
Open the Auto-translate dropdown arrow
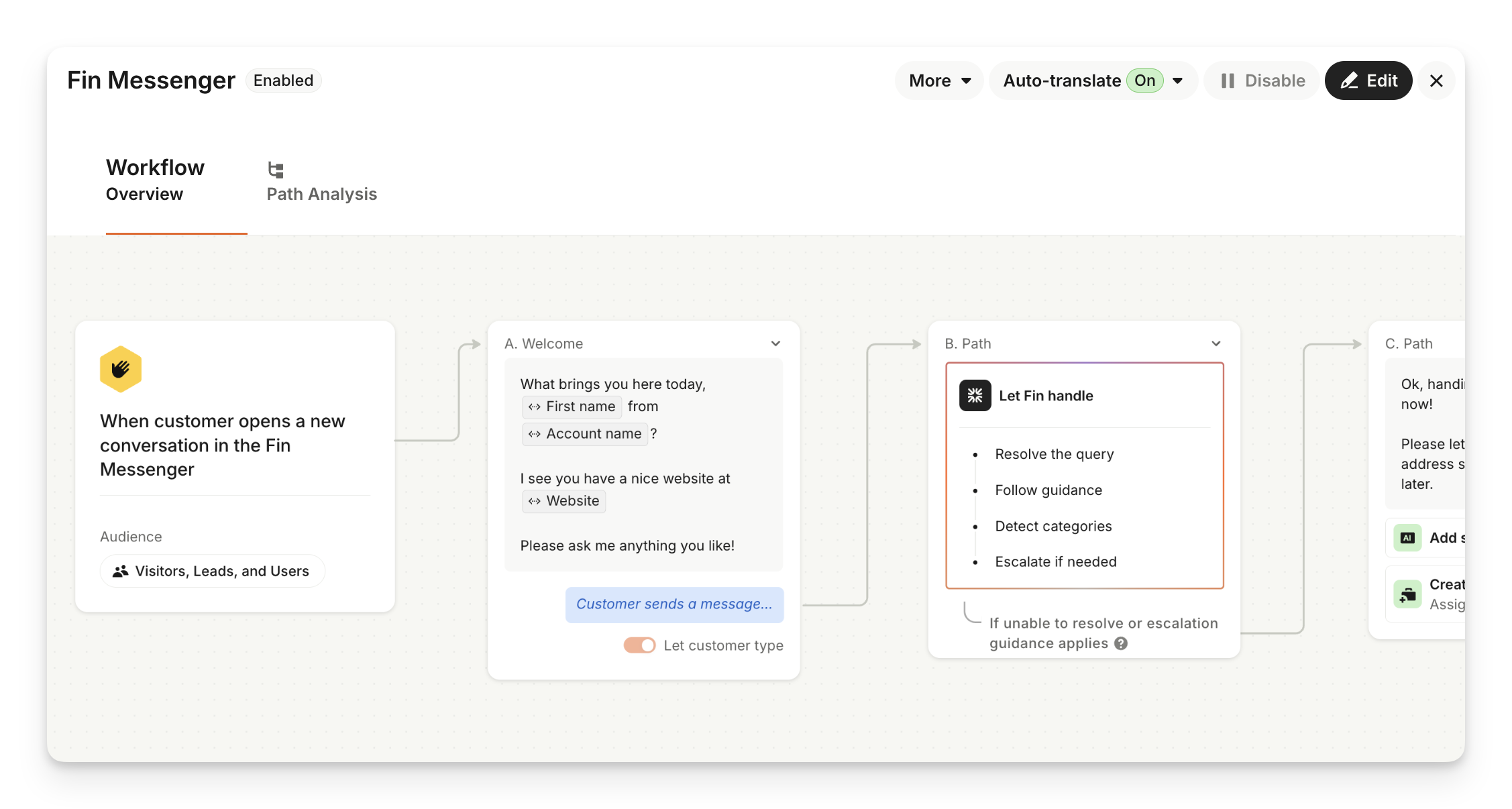(1178, 80)
